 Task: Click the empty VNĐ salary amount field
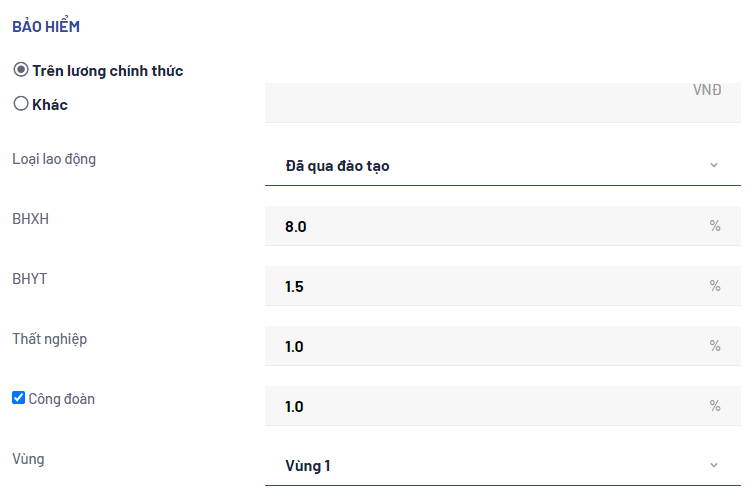[x=470, y=104]
